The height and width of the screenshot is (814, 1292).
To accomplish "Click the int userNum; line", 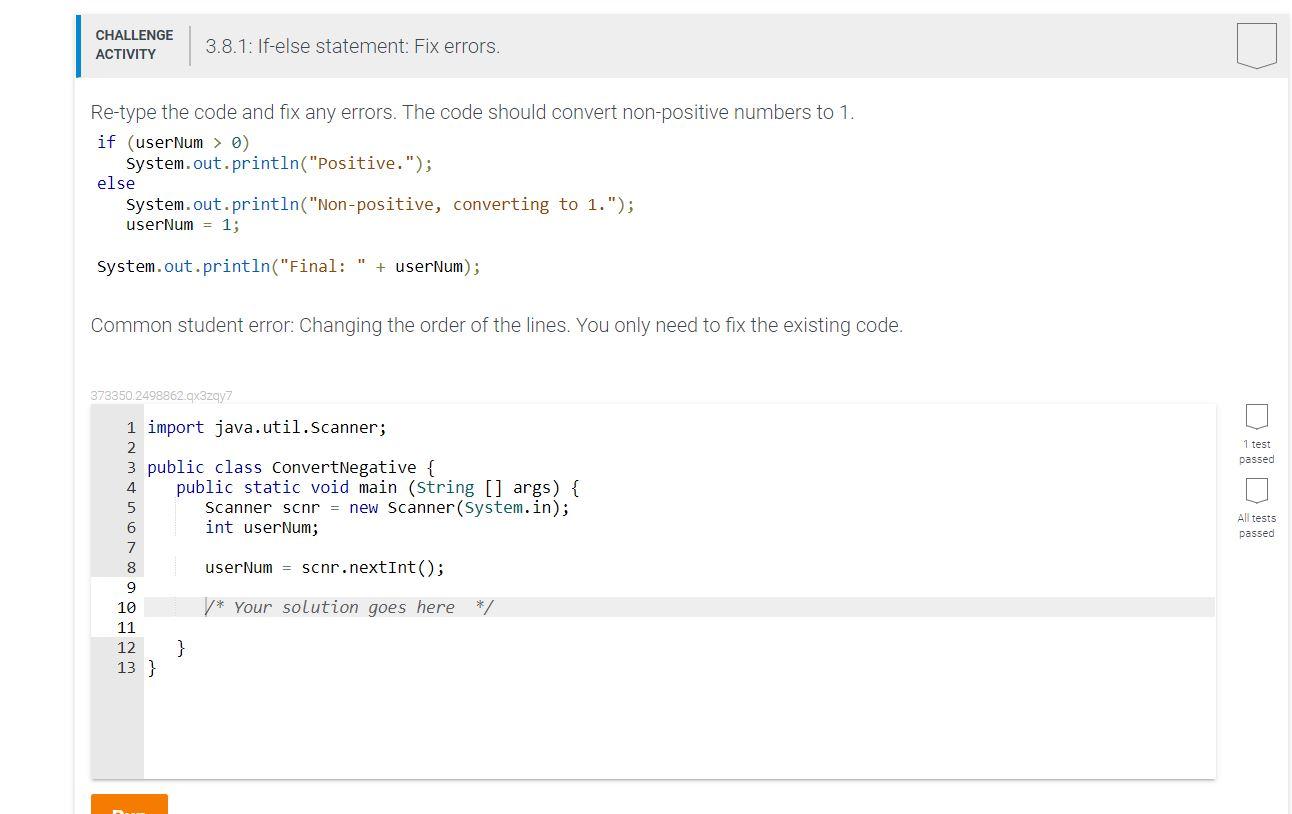I will pos(260,527).
